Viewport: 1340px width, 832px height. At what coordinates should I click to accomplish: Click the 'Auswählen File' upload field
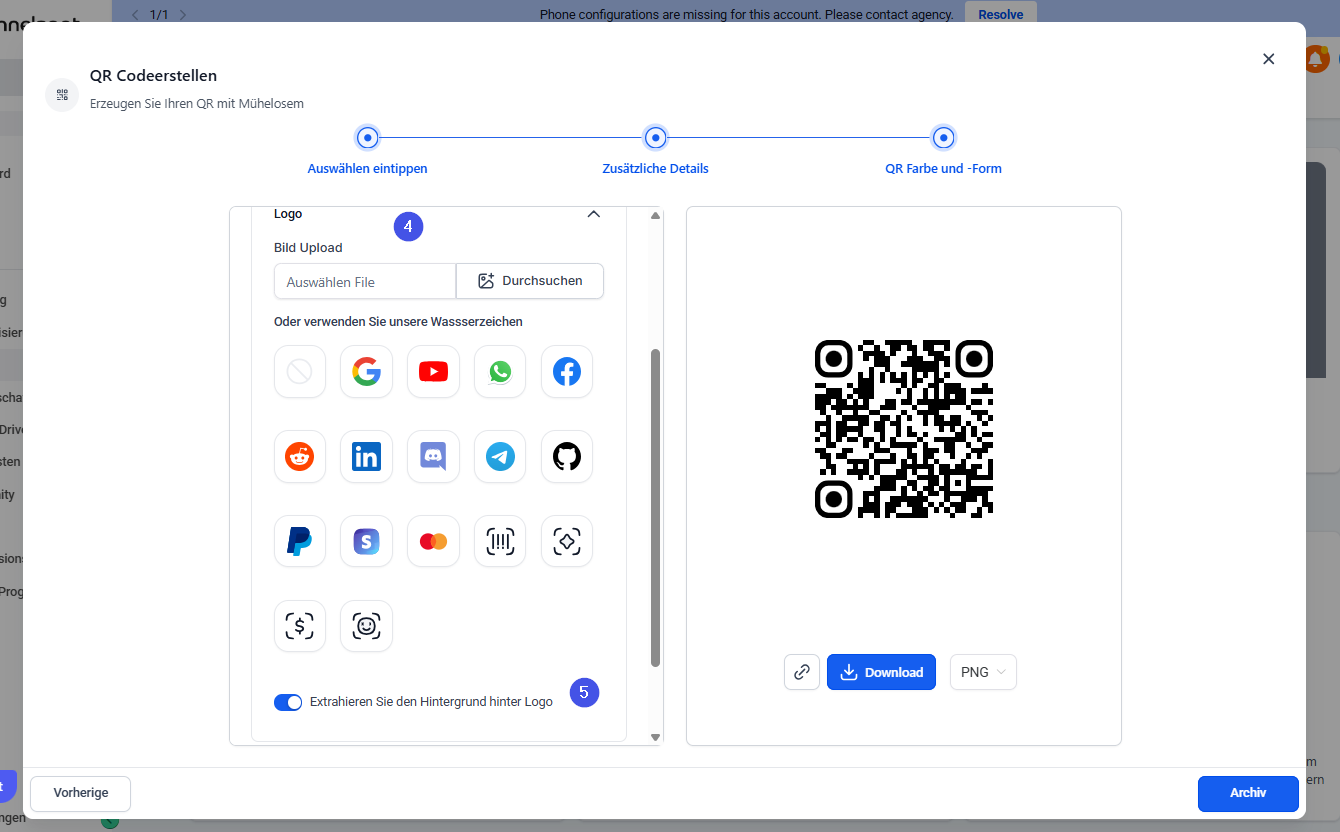pyautogui.click(x=365, y=282)
